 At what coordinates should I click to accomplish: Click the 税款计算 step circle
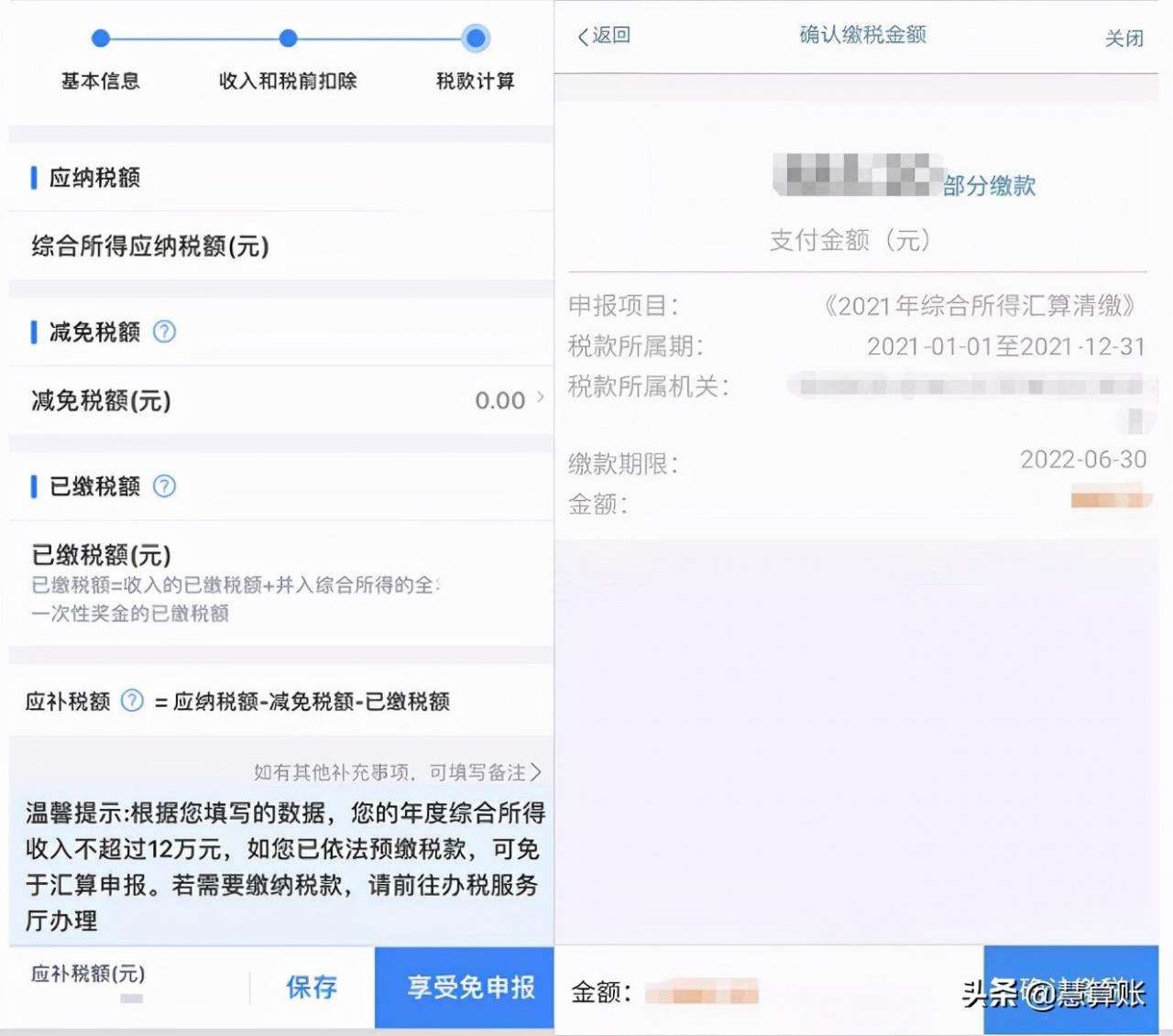[x=475, y=39]
